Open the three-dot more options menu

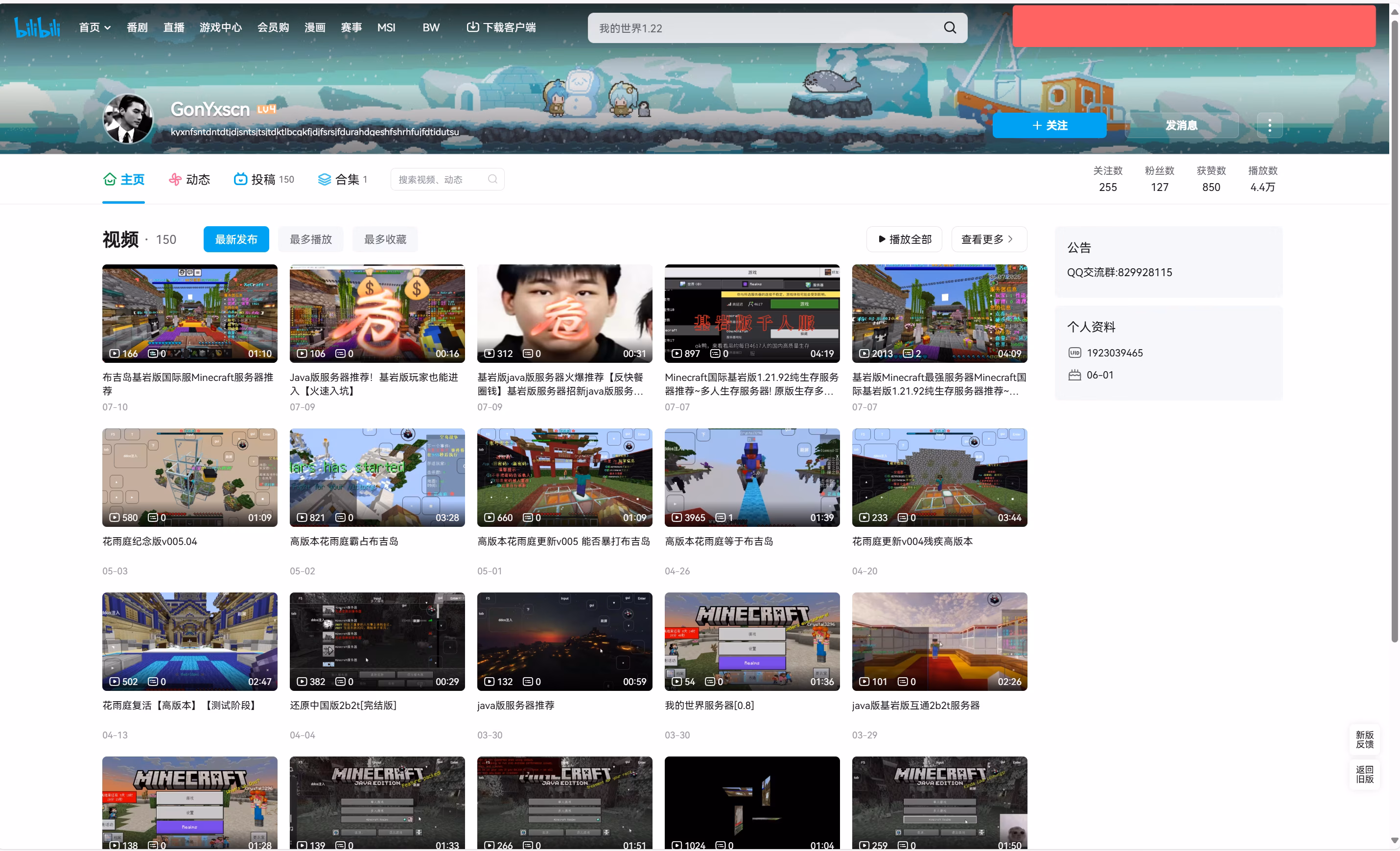point(1269,125)
